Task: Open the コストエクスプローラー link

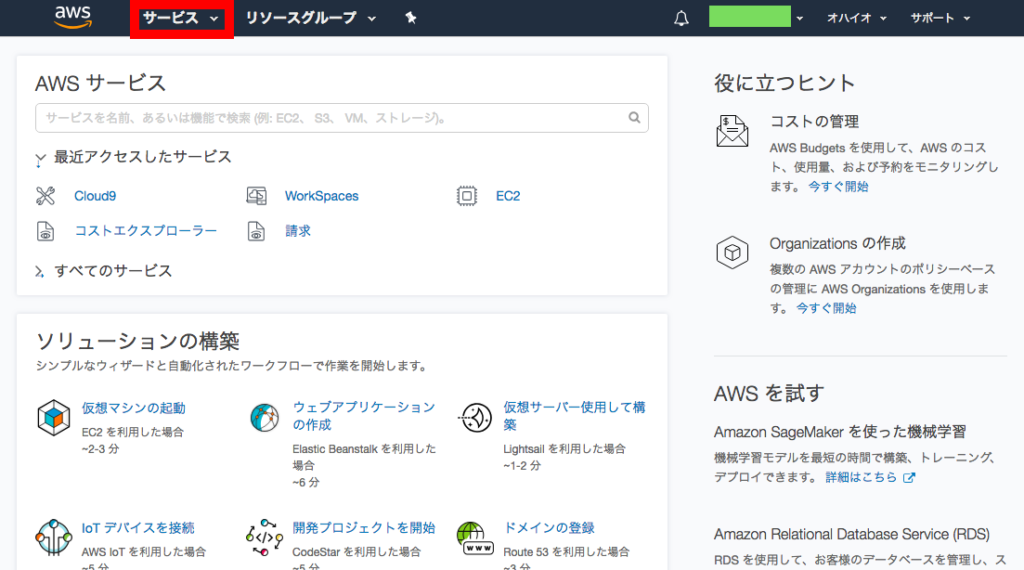Action: click(146, 230)
